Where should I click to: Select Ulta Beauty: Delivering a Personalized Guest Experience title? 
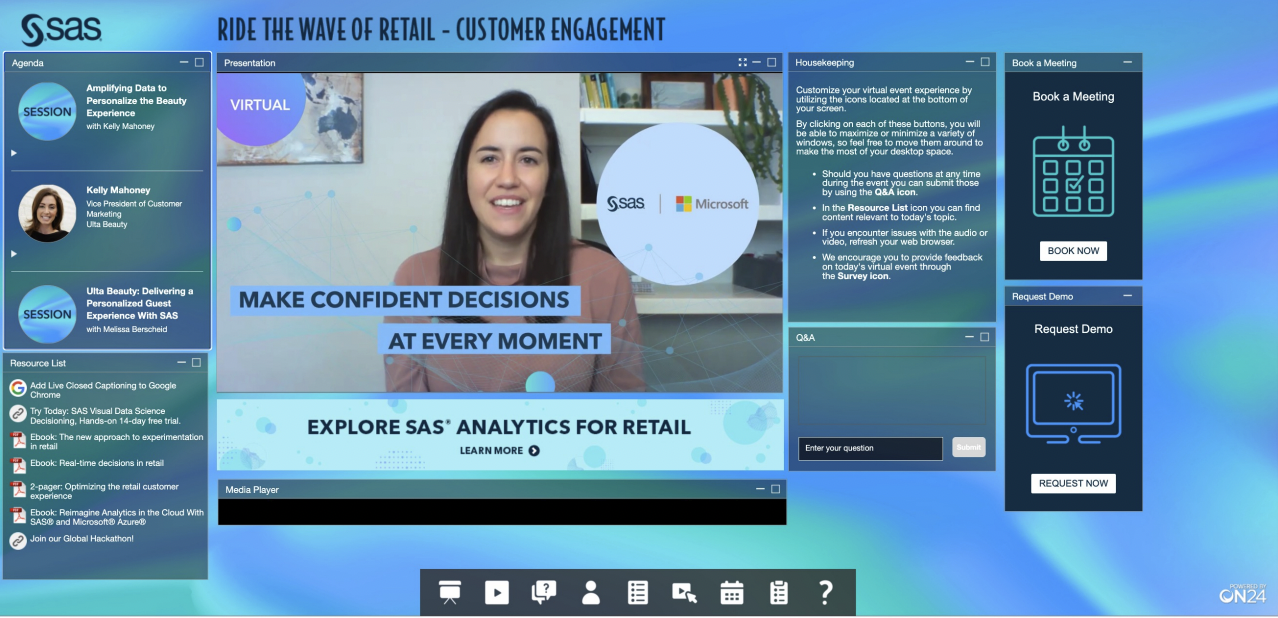[140, 303]
